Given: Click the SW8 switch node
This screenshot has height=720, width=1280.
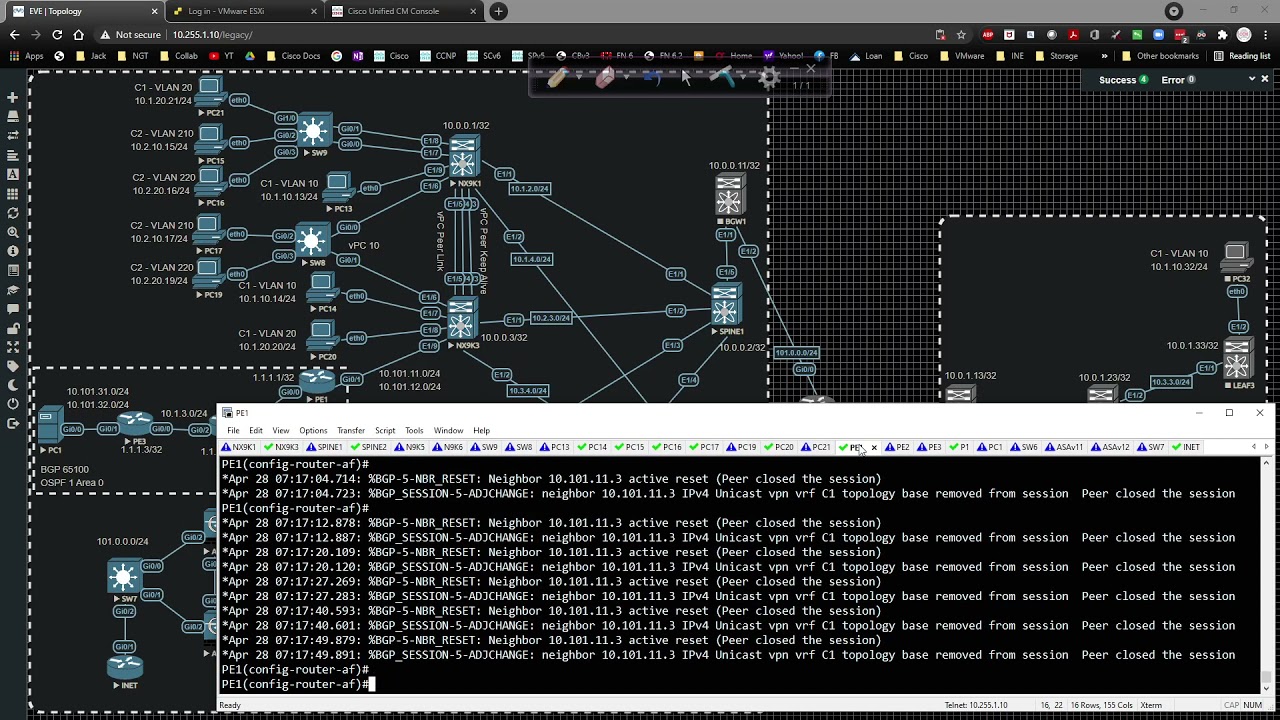Looking at the screenshot, I should tap(313, 241).
